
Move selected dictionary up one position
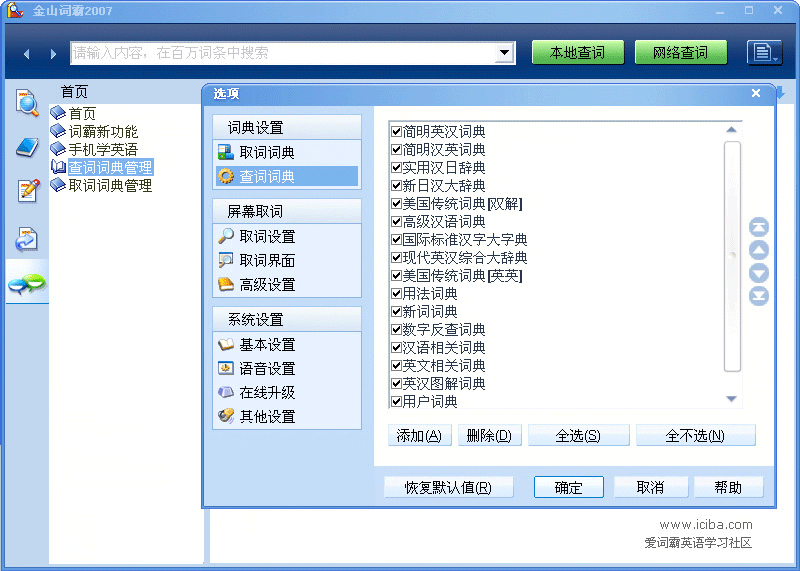(759, 250)
